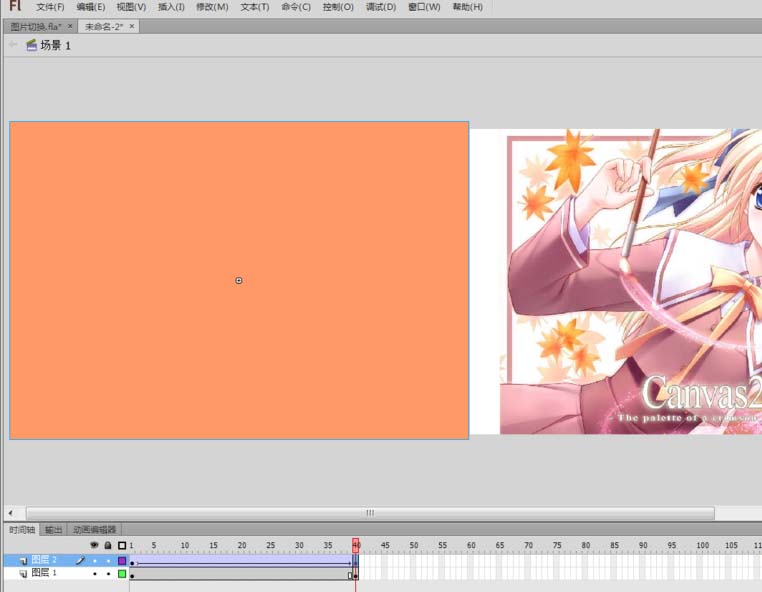
Task: Select the 图层 1 layer
Action: (x=44, y=573)
